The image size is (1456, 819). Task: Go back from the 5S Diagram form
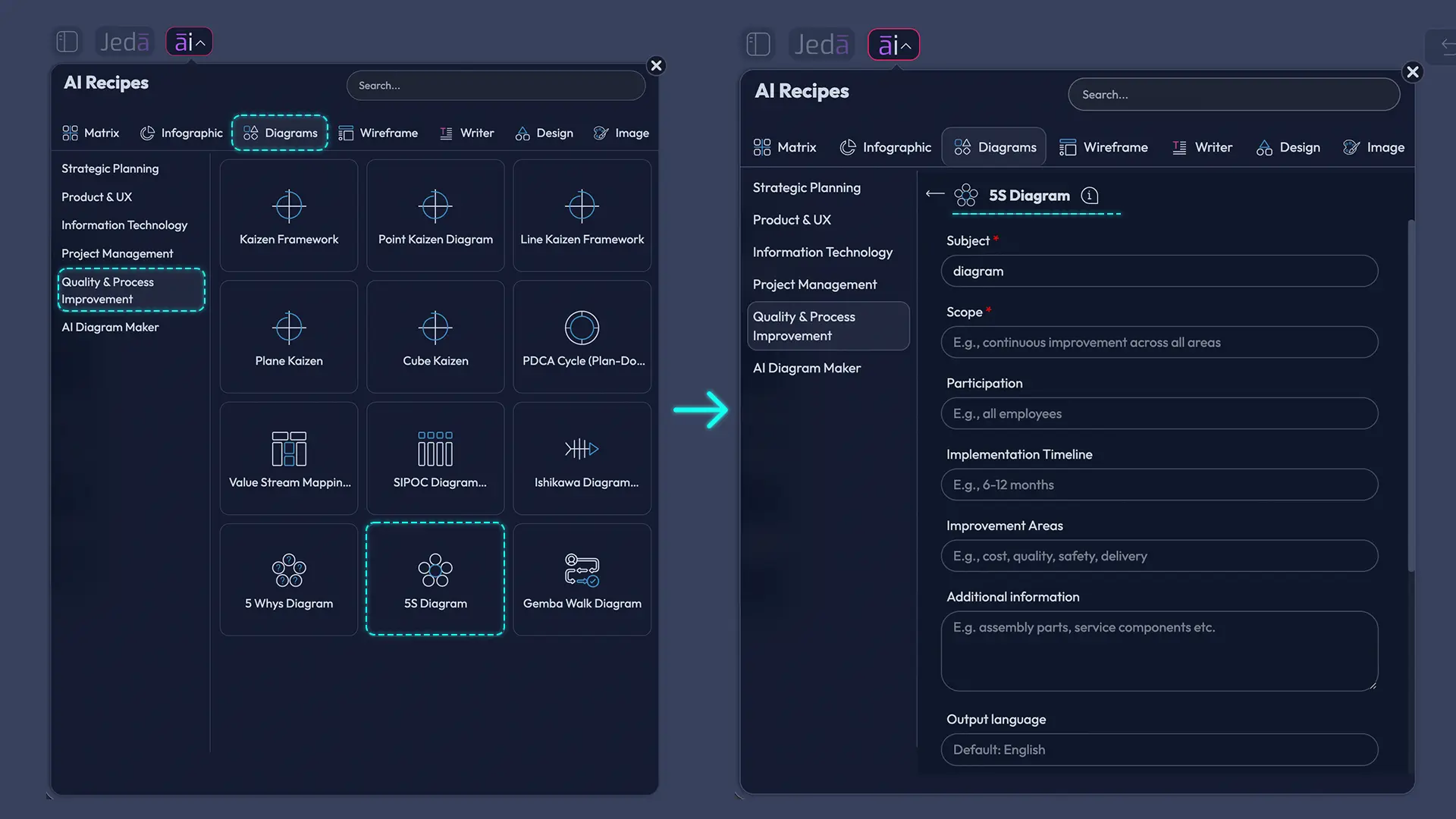[935, 194]
